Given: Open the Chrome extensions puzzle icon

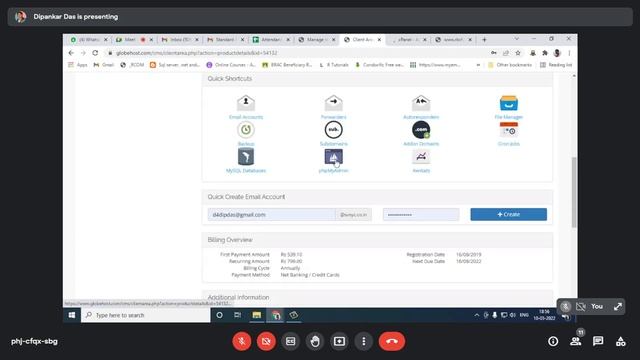Looking at the screenshot, I should (x=545, y=53).
